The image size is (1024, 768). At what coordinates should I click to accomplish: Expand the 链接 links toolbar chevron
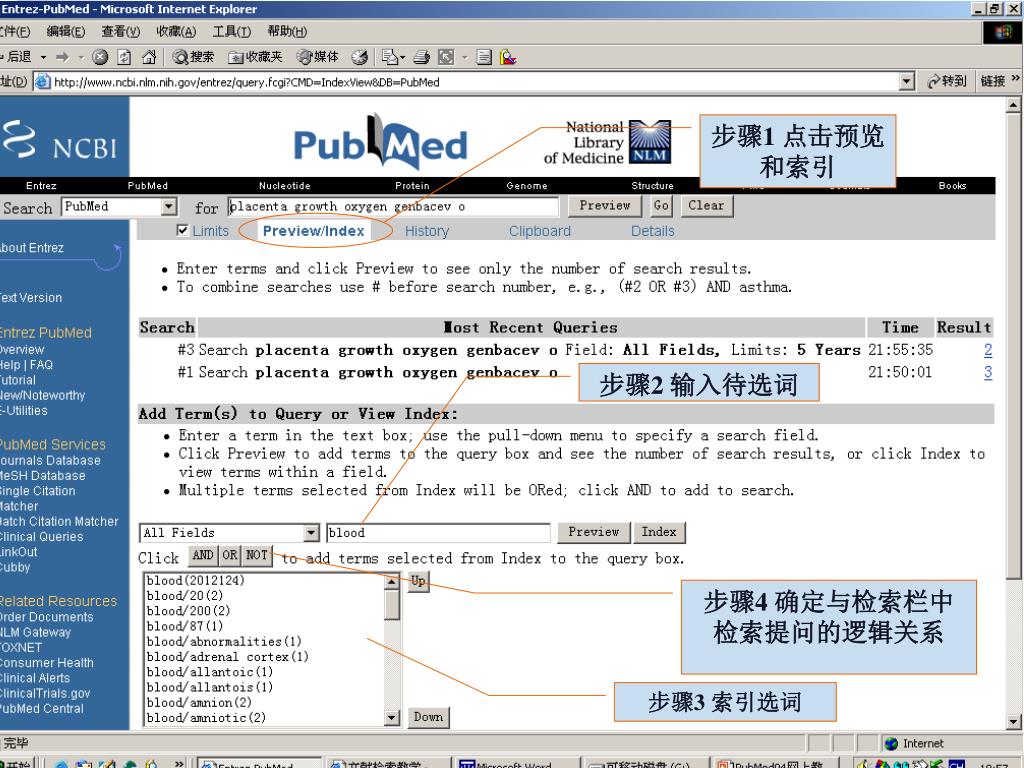tap(1016, 80)
